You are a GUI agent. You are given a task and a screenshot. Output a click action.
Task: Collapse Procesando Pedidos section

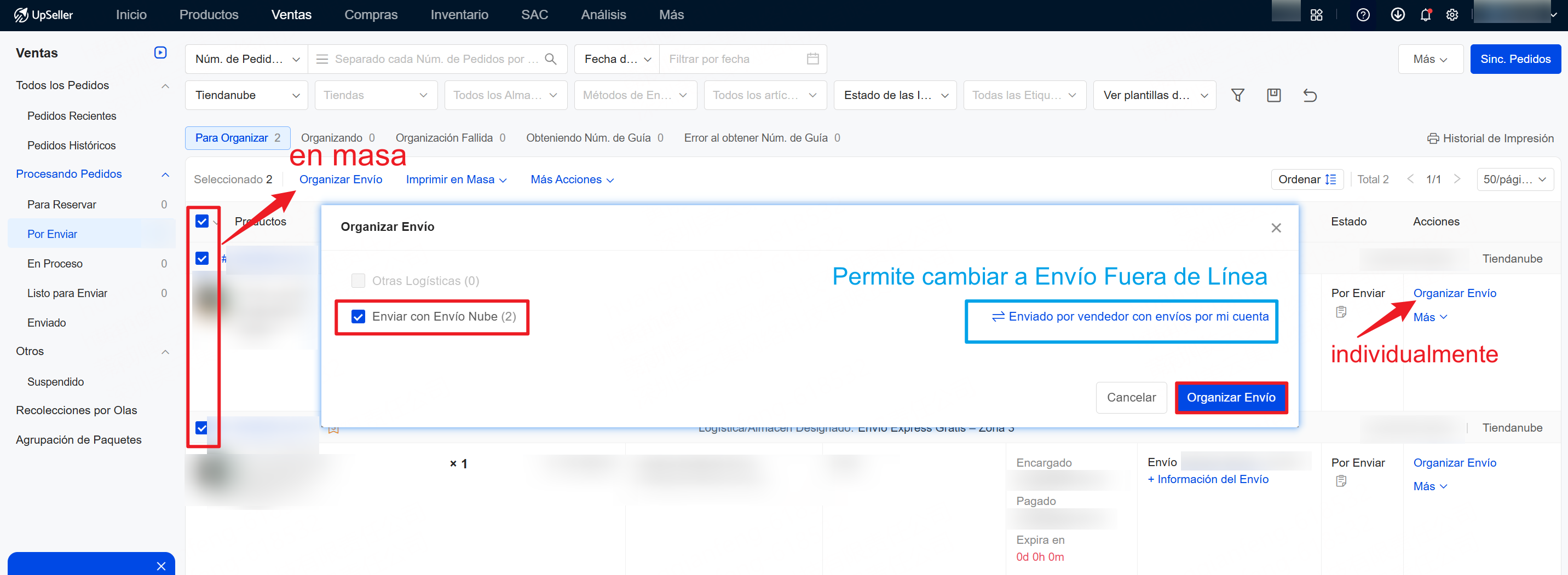click(x=165, y=175)
